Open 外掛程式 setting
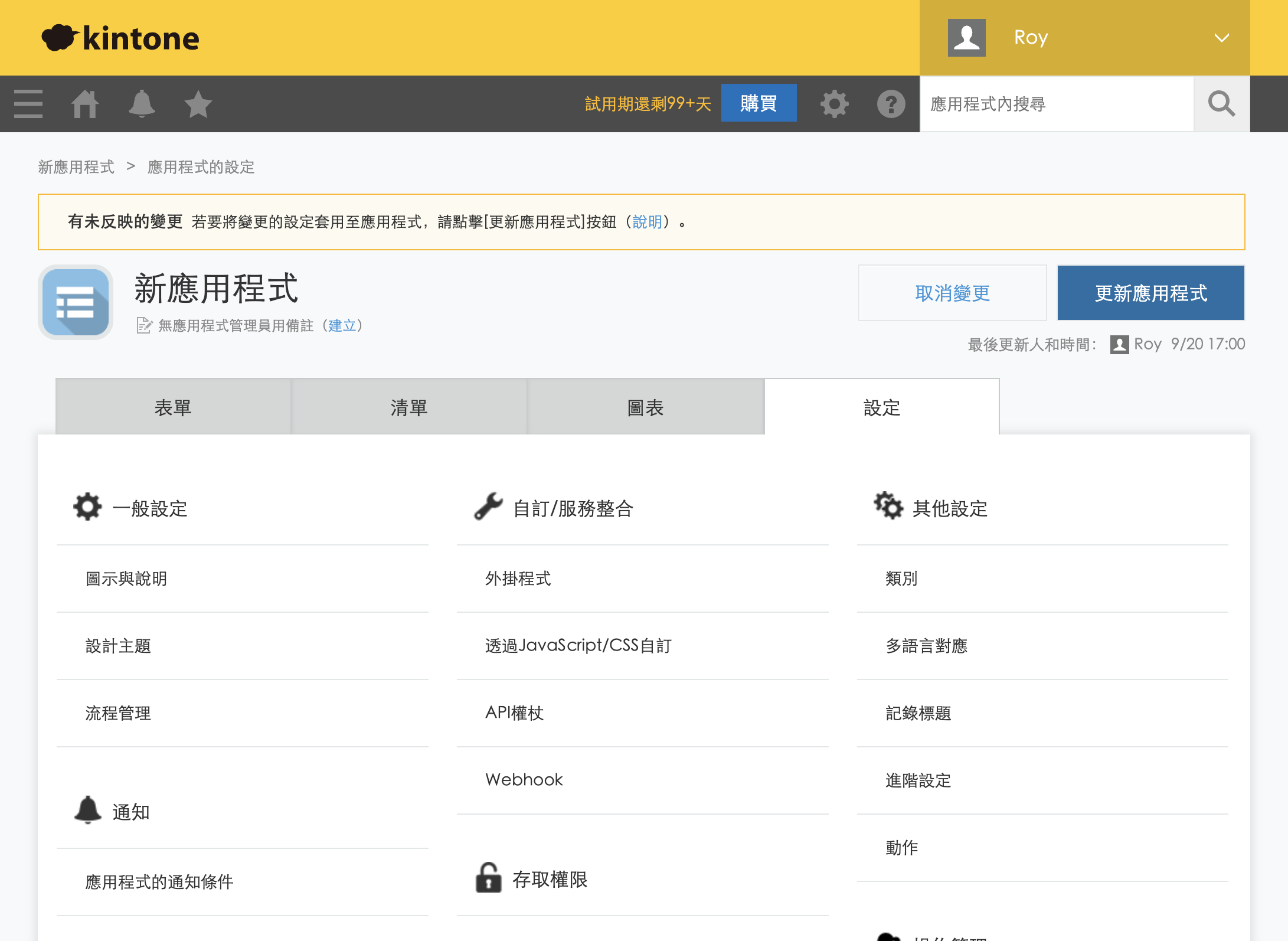This screenshot has width=1288, height=941. pyautogui.click(x=643, y=579)
